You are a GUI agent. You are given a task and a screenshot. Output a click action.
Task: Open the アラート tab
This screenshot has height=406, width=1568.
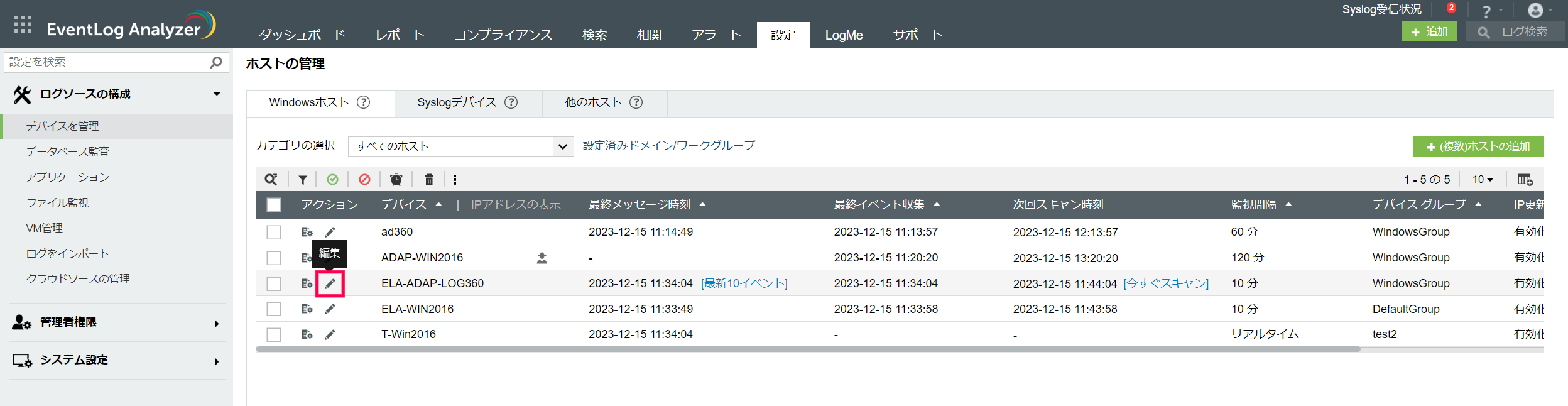click(716, 35)
